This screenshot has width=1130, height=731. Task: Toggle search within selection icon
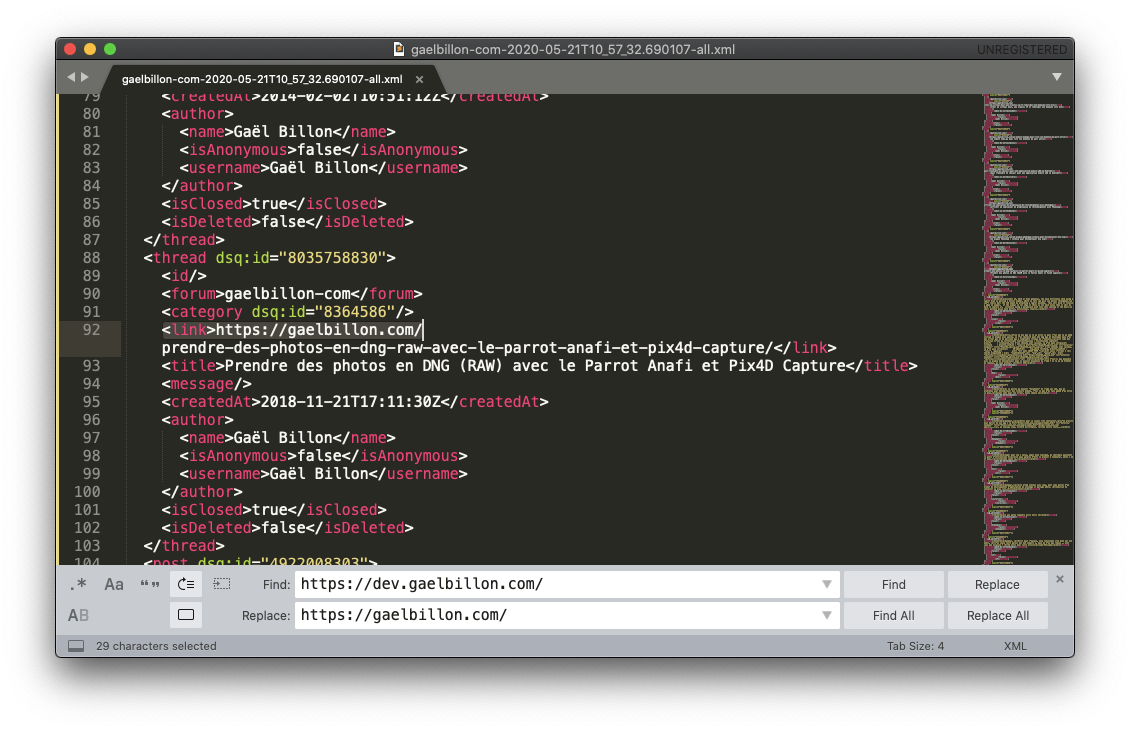tap(222, 584)
